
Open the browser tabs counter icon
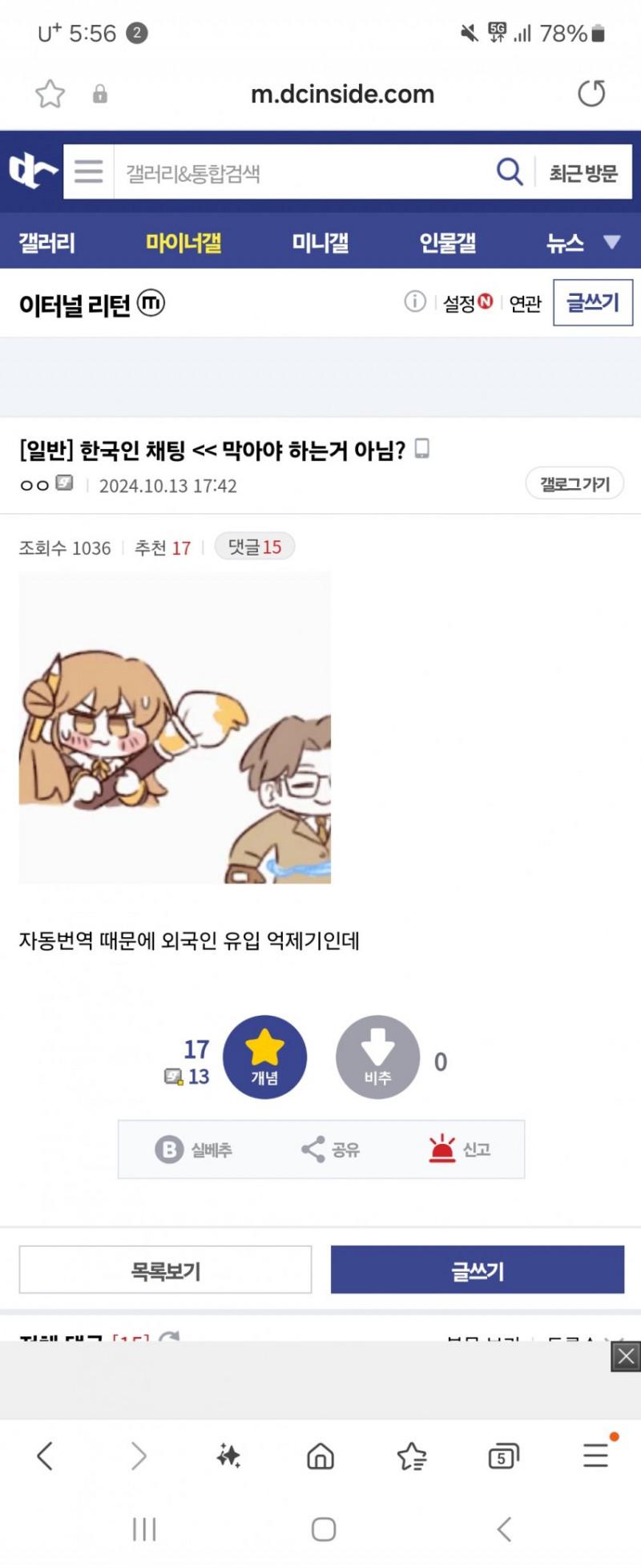(x=503, y=1456)
